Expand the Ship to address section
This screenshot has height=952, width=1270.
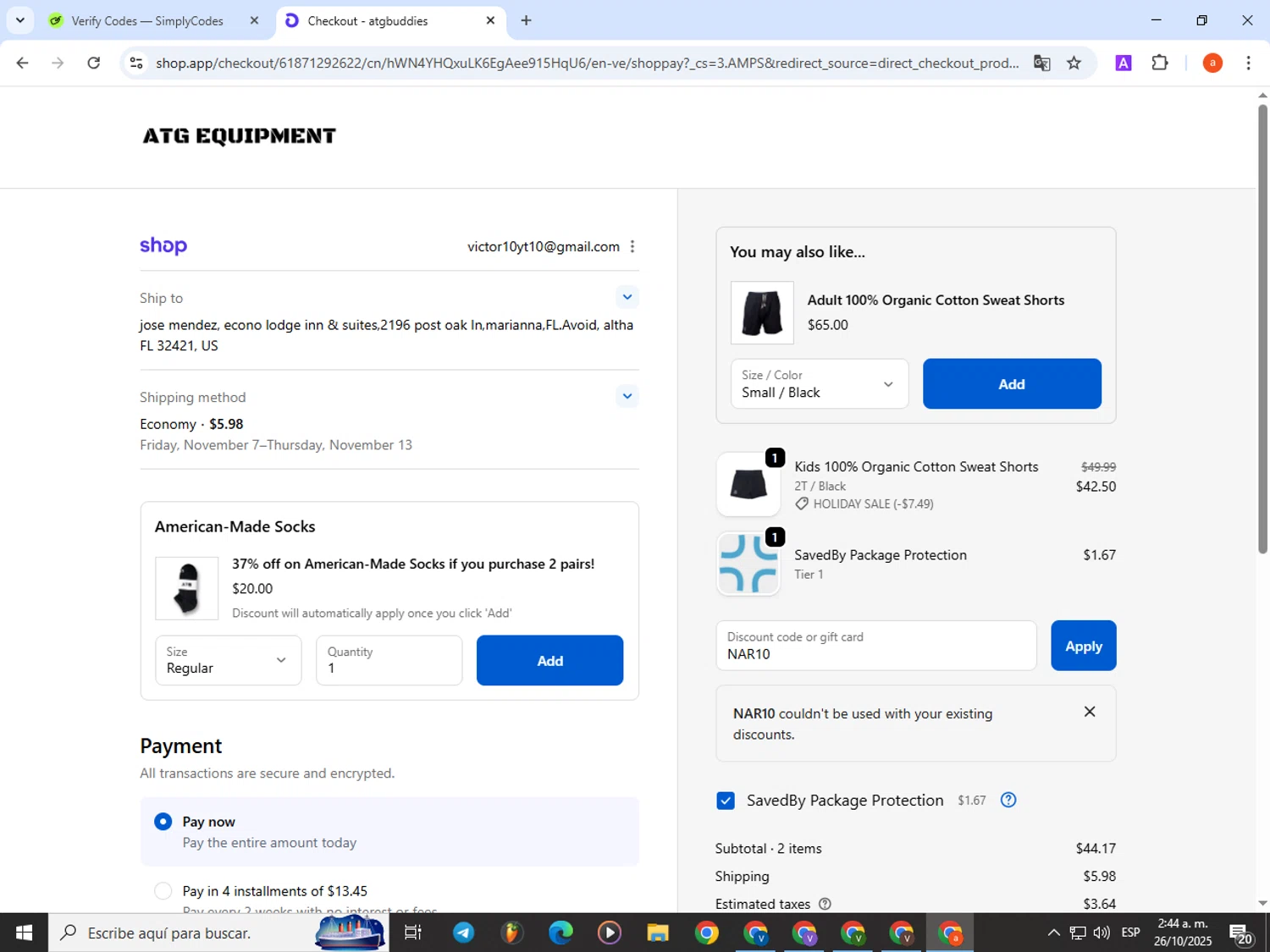pos(627,297)
